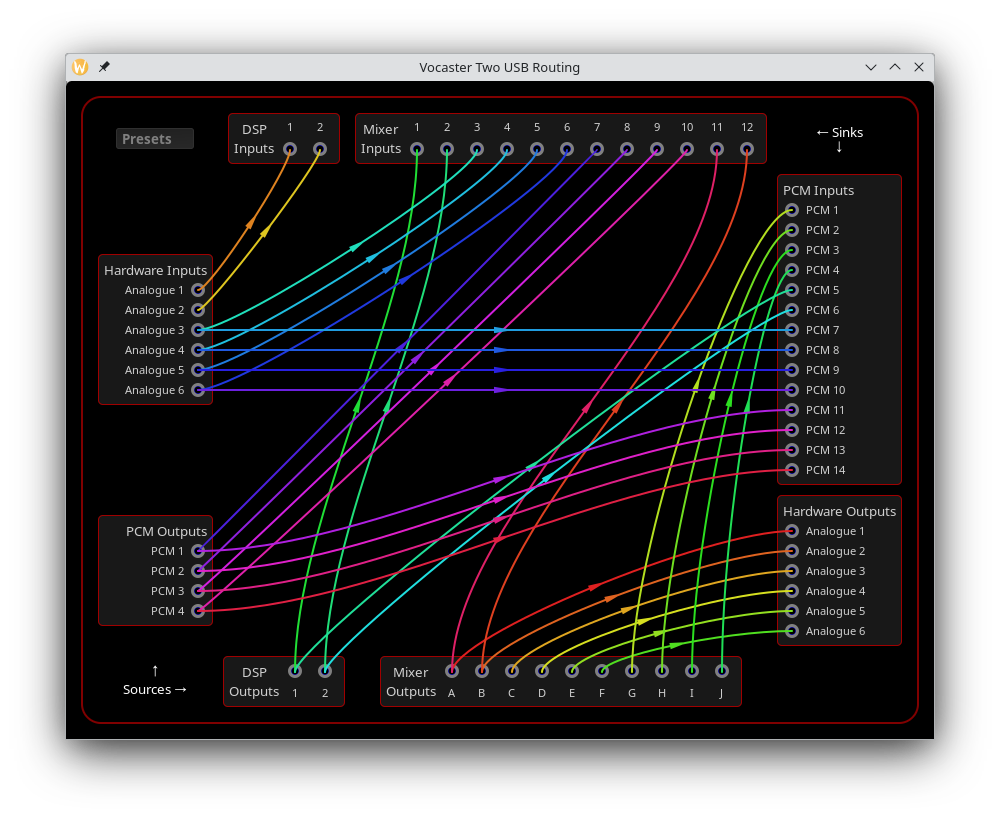The height and width of the screenshot is (818, 1001).
Task: Select the PCM 2 output socket
Action: 198,571
